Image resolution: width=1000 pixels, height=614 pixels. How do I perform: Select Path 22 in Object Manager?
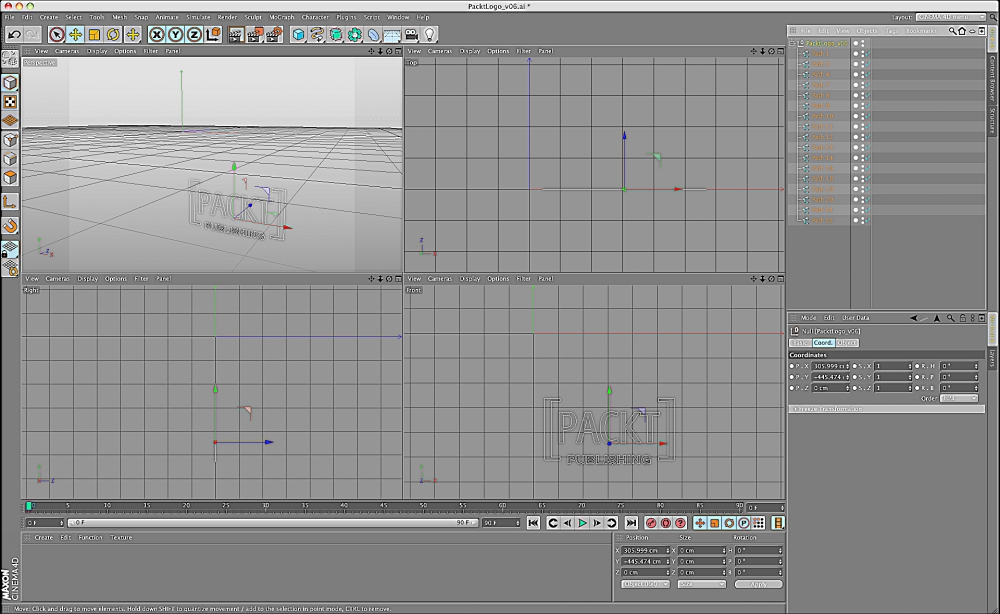click(x=823, y=220)
